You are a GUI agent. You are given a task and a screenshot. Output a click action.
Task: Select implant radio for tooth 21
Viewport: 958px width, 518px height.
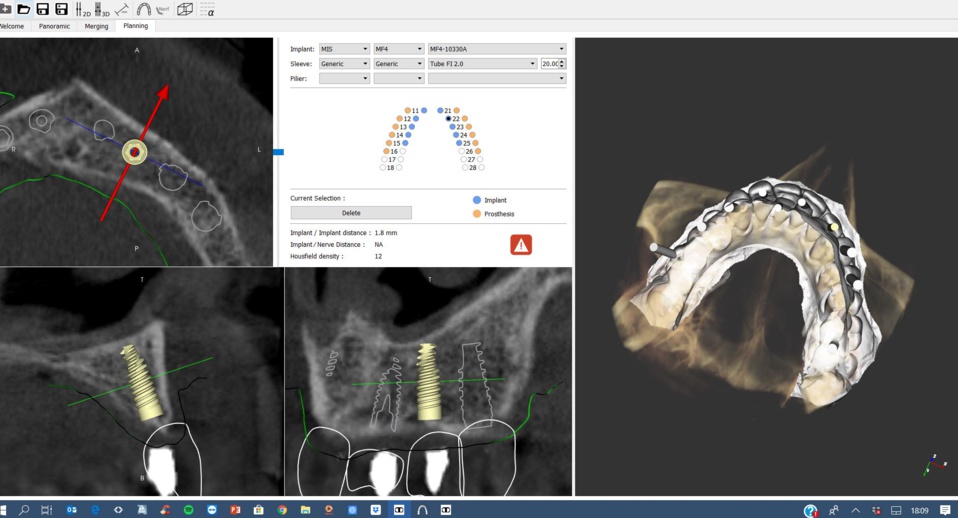440,111
